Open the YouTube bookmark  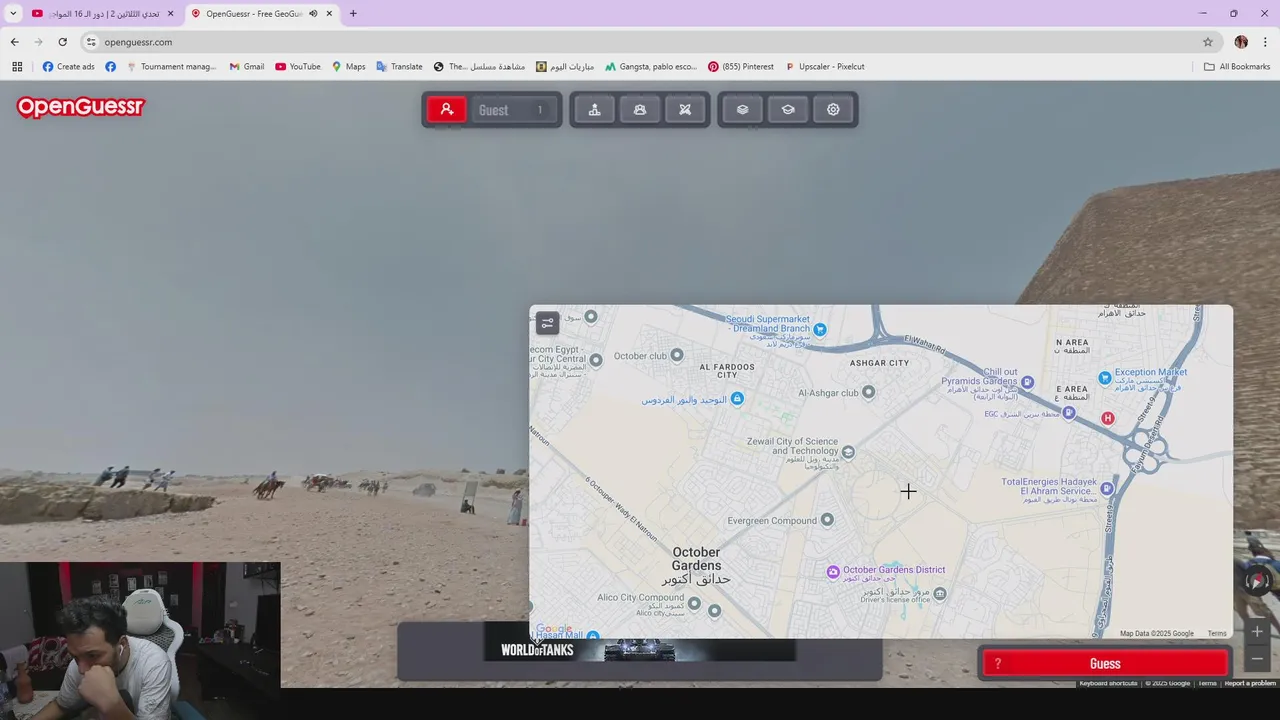(298, 67)
